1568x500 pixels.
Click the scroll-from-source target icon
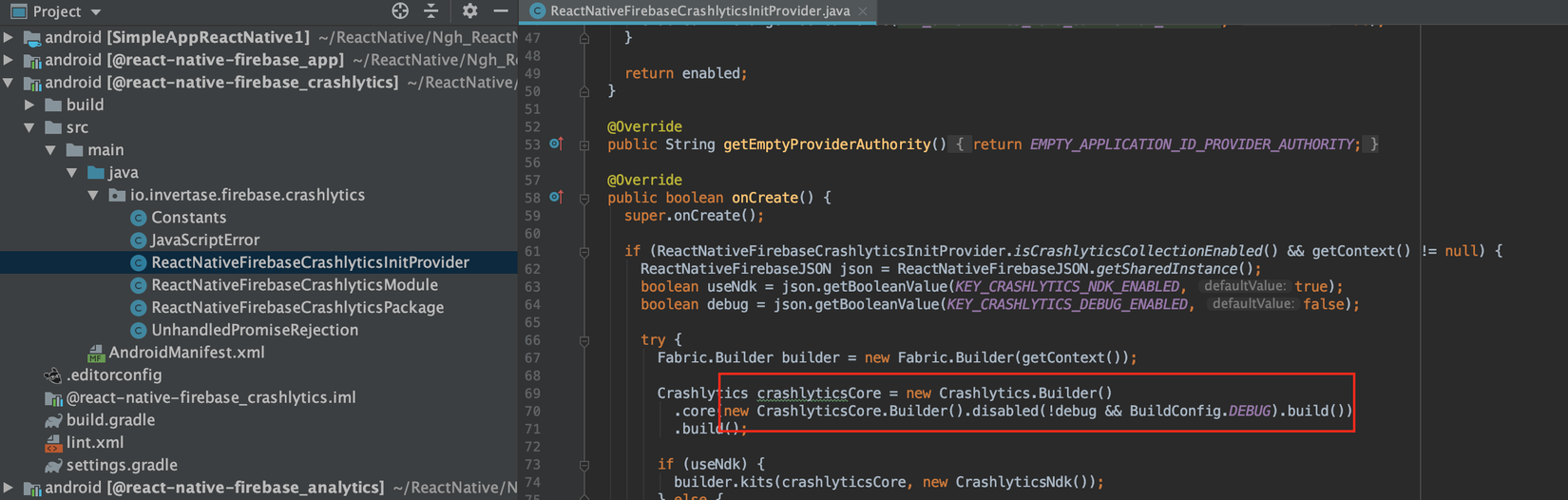(x=400, y=10)
